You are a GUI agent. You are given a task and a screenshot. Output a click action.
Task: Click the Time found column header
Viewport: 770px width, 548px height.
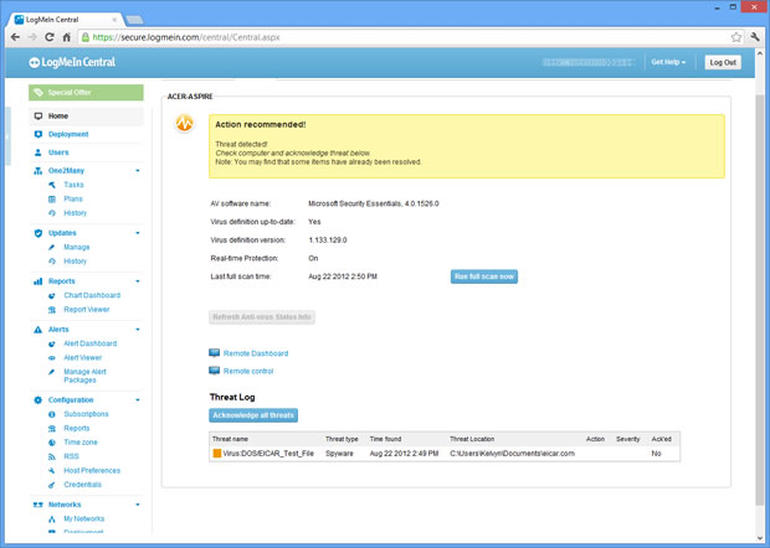click(385, 439)
